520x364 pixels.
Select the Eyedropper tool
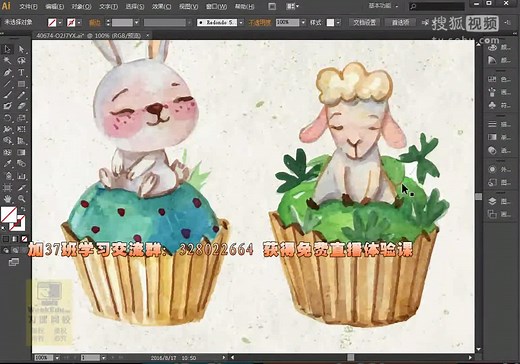tap(7, 164)
